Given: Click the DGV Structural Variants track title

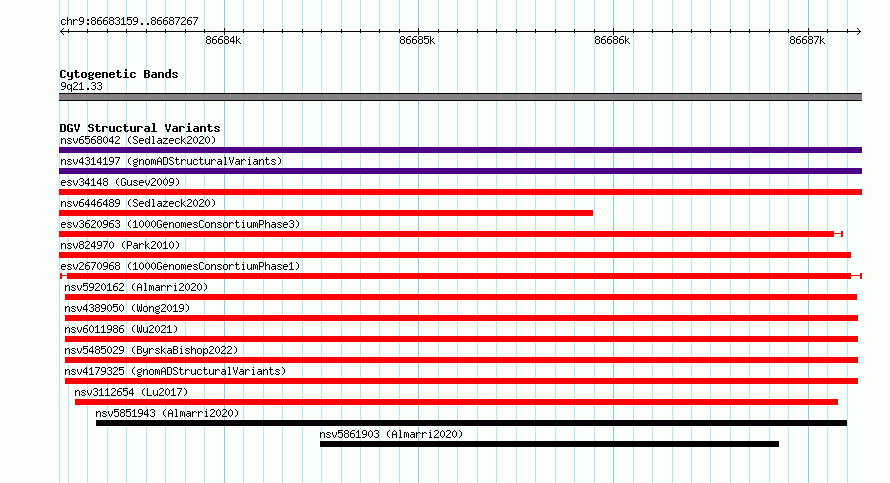Looking at the screenshot, I should pyautogui.click(x=140, y=128).
